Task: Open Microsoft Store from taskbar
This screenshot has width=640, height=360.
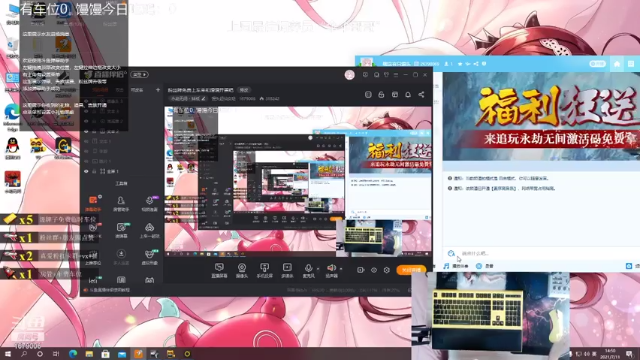Action: (x=105, y=354)
